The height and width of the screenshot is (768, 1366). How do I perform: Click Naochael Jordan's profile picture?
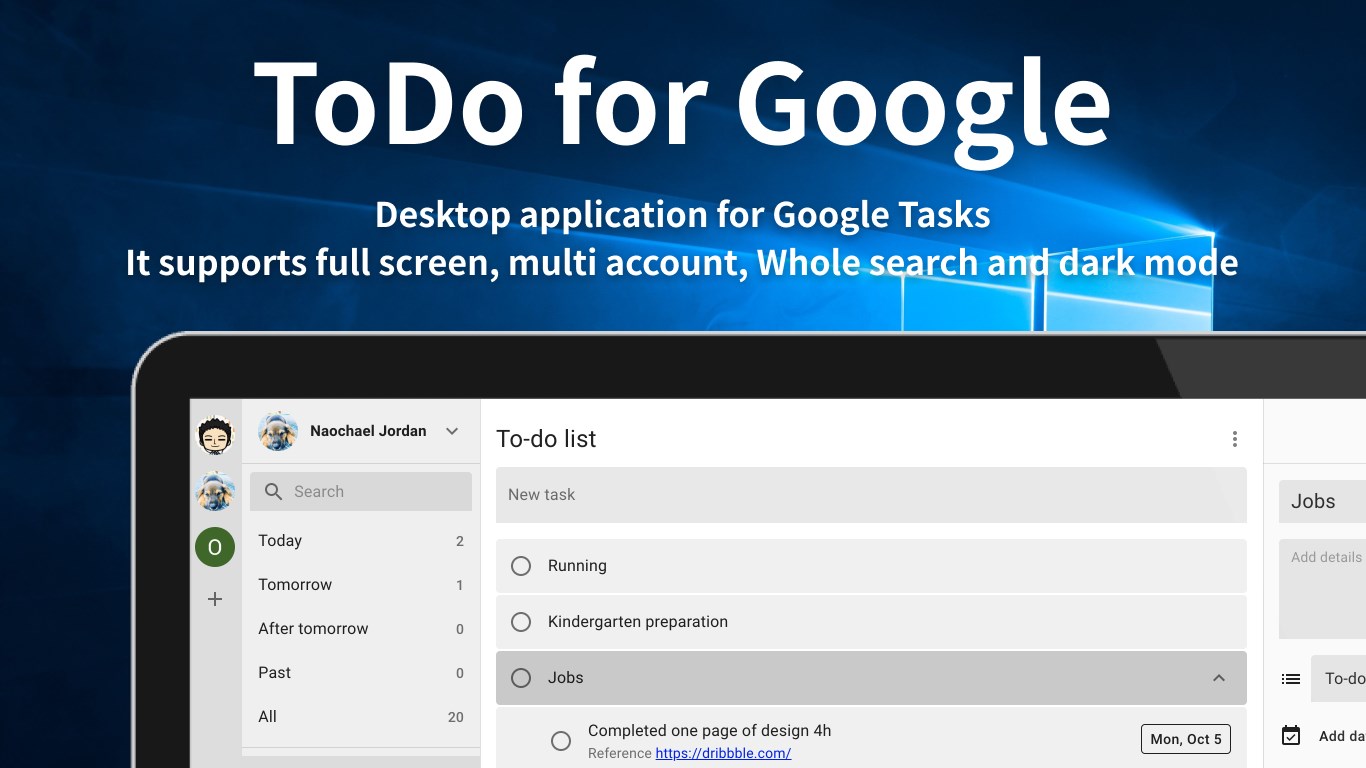278,431
